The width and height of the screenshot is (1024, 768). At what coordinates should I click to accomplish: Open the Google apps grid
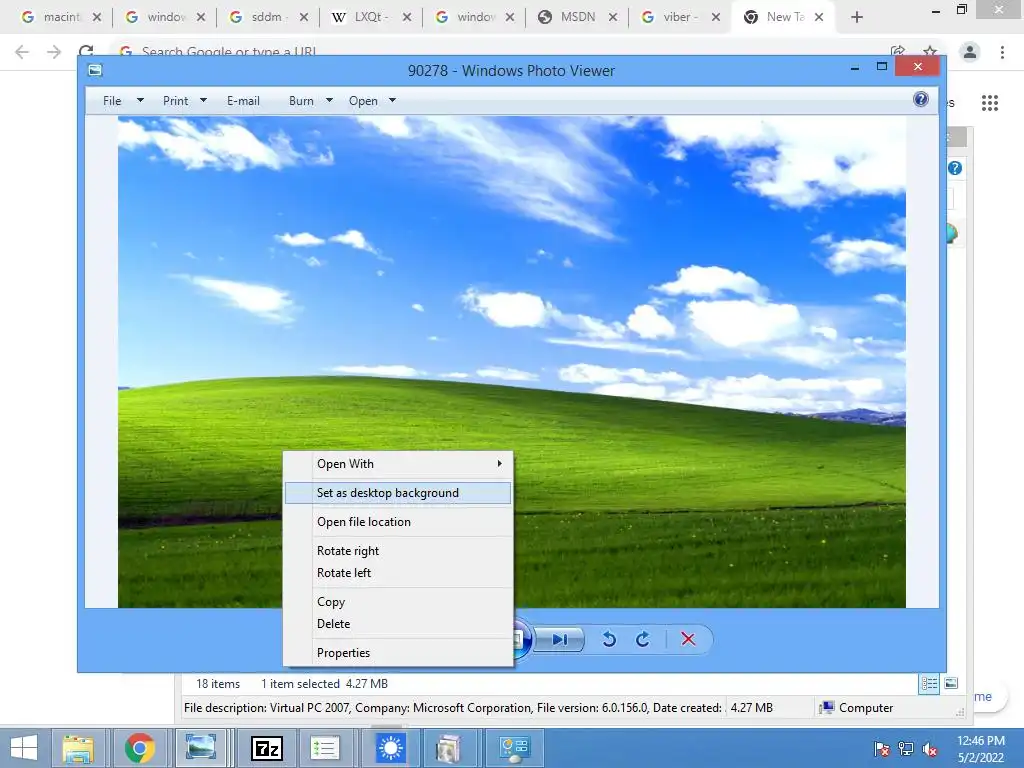pyautogui.click(x=990, y=103)
